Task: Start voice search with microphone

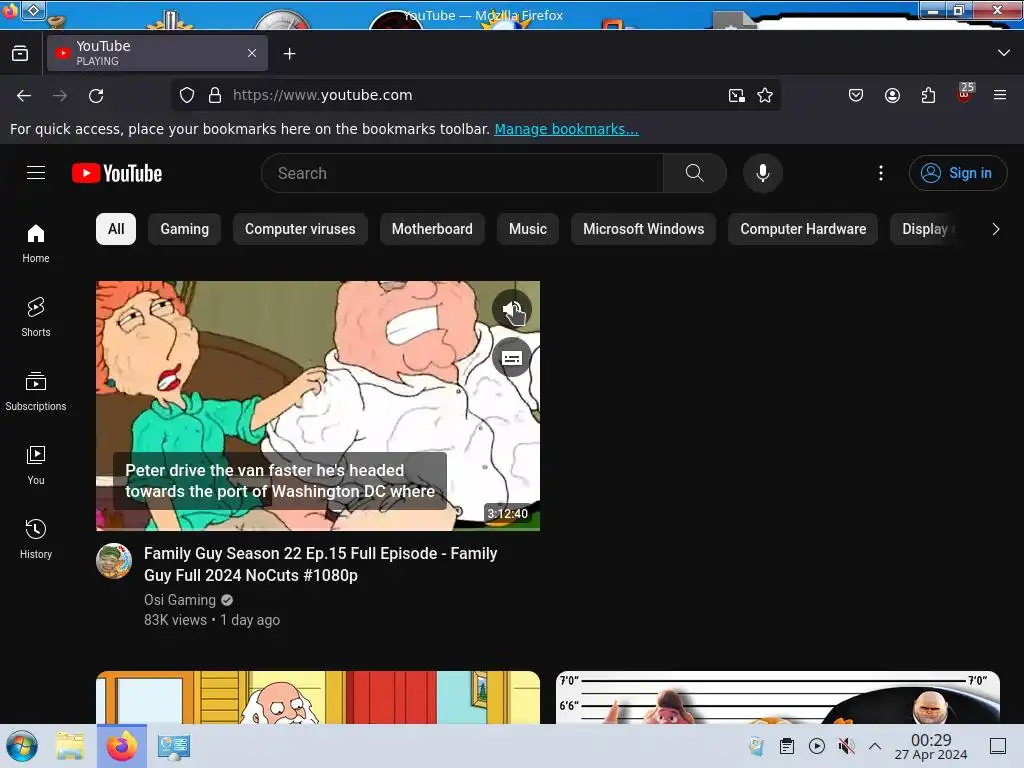Action: tap(762, 173)
